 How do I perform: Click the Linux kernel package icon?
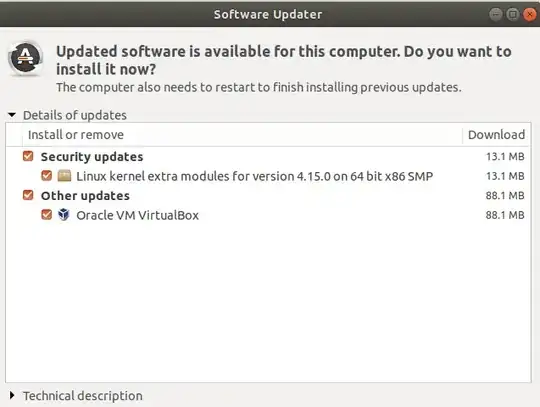click(x=64, y=176)
